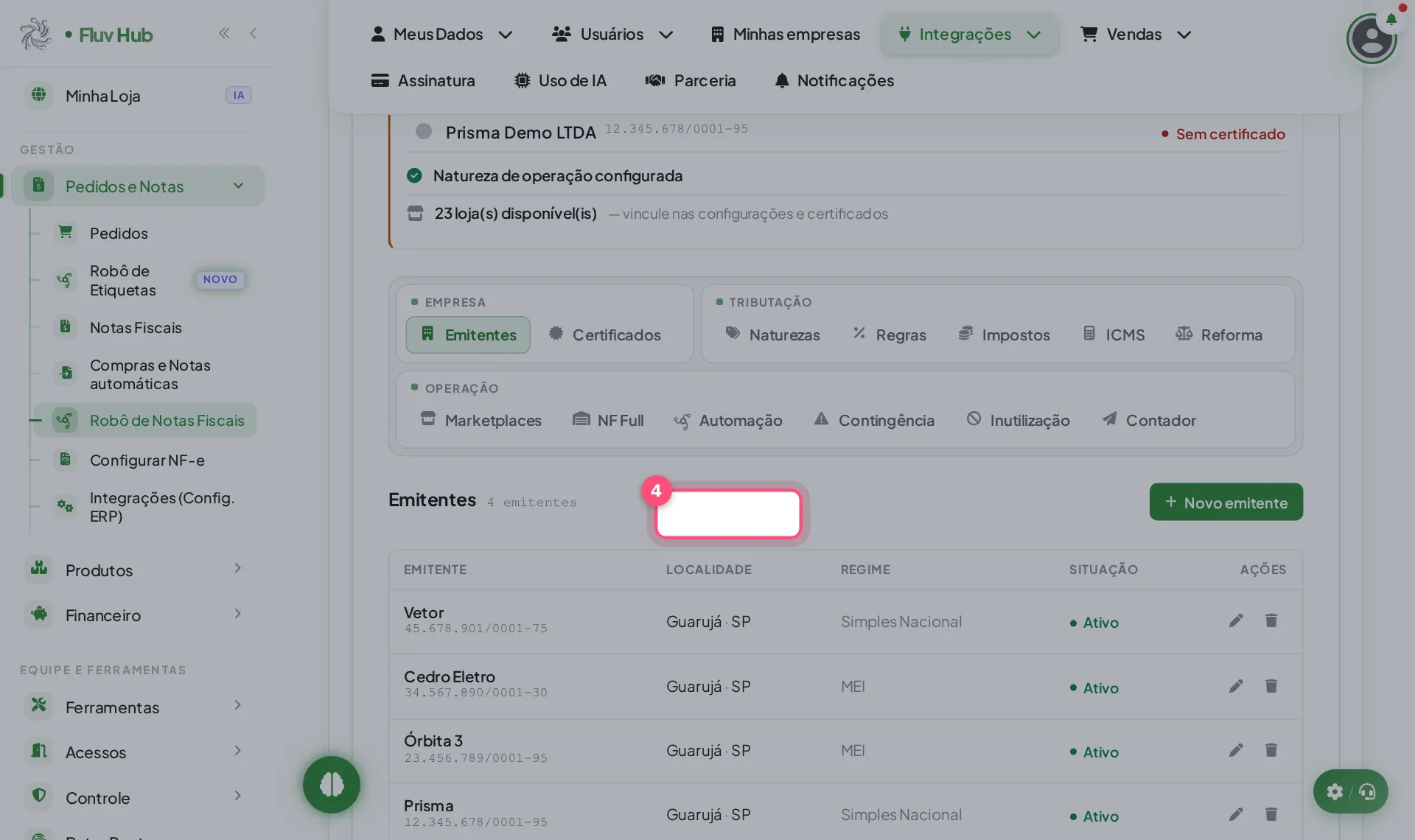The height and width of the screenshot is (840, 1415).
Task: Open the Contingência tab
Action: tap(875, 420)
